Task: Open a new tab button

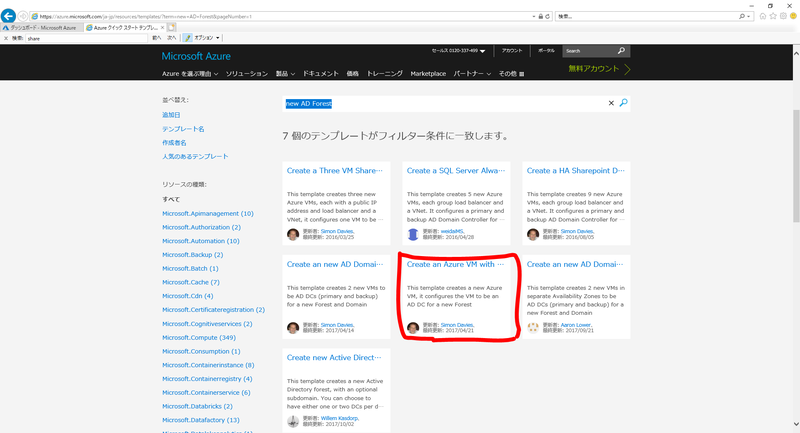Action: [171, 28]
